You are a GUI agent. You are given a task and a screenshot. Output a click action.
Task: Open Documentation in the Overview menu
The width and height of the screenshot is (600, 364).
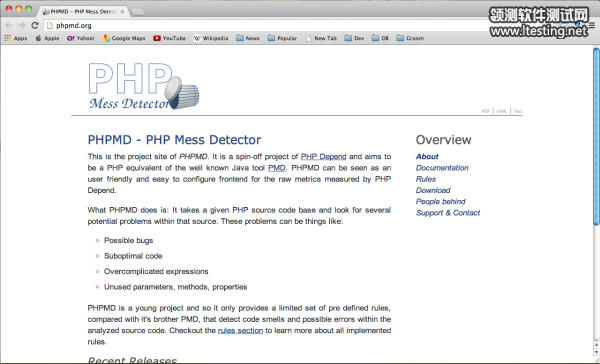pyautogui.click(x=442, y=168)
